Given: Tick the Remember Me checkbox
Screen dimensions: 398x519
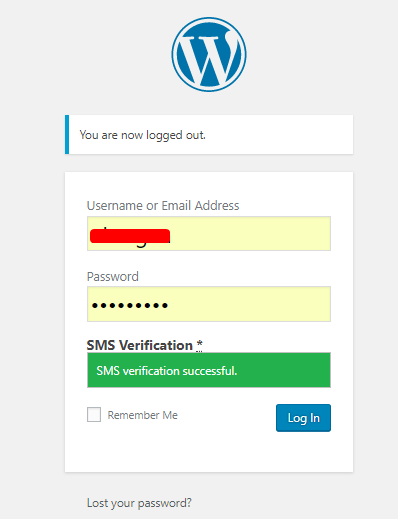Looking at the screenshot, I should tap(94, 414).
